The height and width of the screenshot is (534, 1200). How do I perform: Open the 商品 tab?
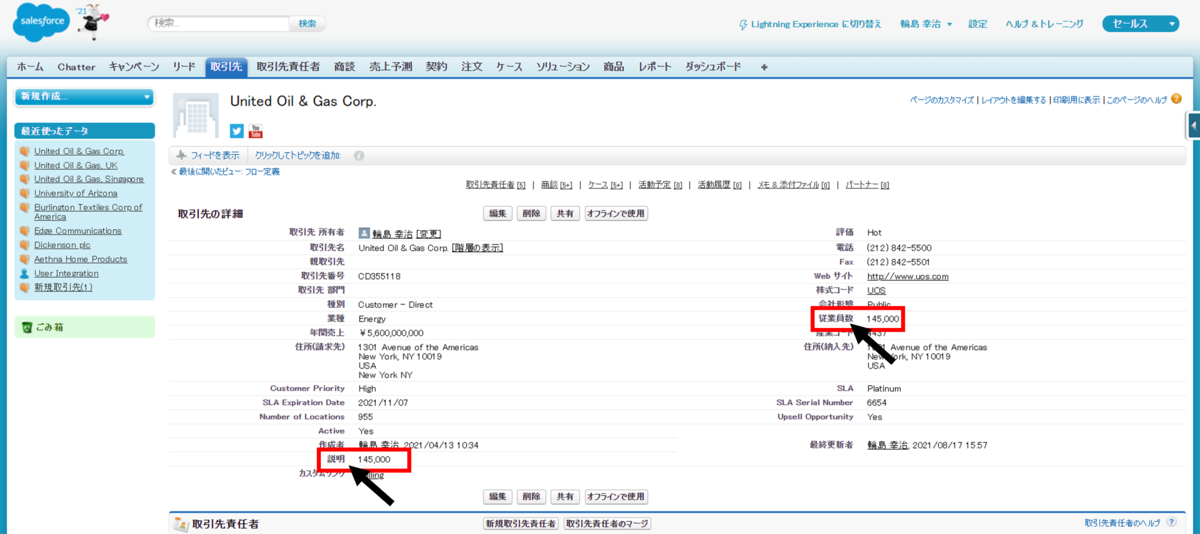[614, 67]
